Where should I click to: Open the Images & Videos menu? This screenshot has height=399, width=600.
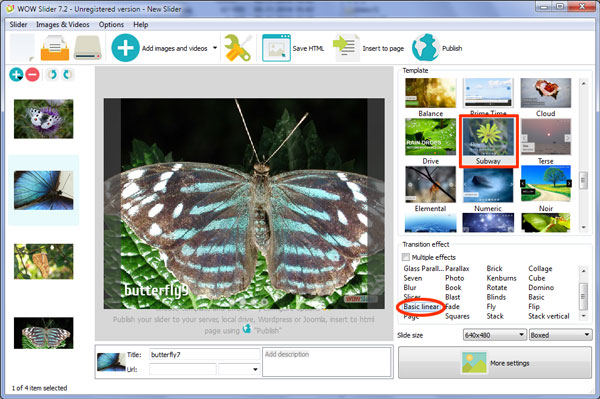[63, 24]
